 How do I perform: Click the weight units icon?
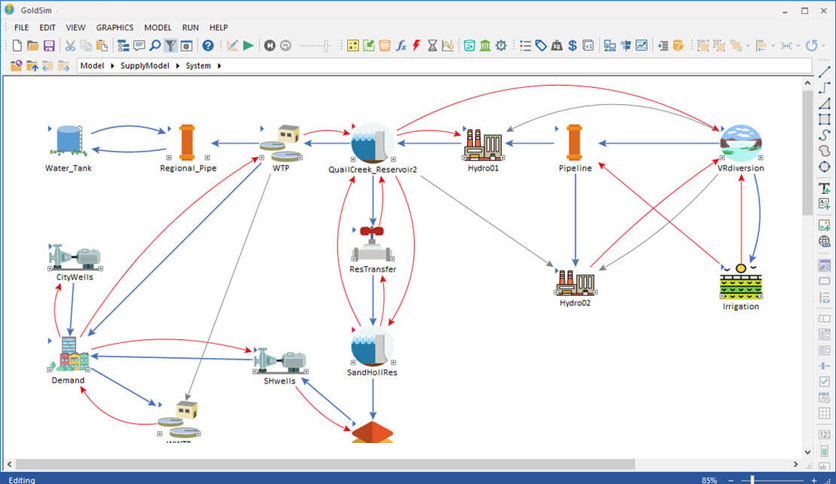[557, 46]
